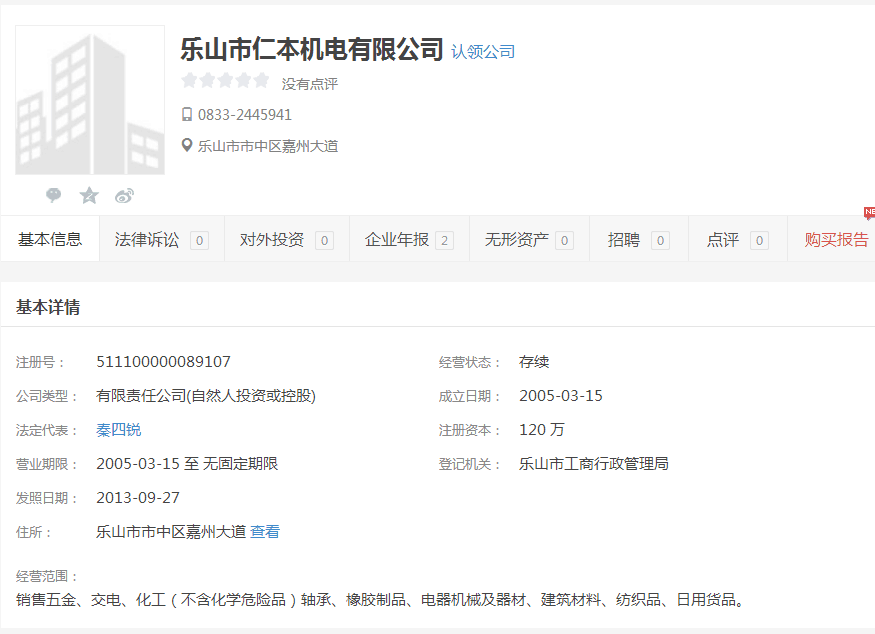Click the company name 乐山市仁本机电有限公司 heading
The image size is (875, 634).
[x=311, y=49]
